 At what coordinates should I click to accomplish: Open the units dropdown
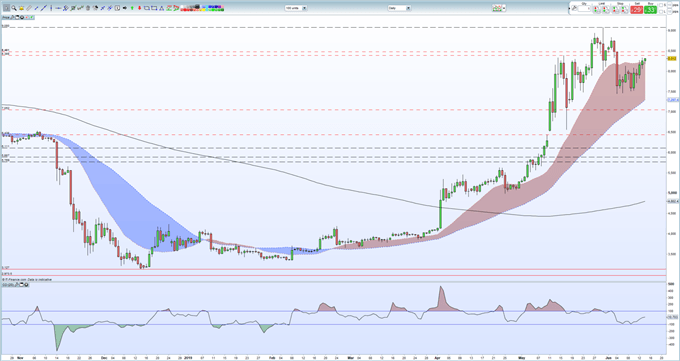(296, 8)
